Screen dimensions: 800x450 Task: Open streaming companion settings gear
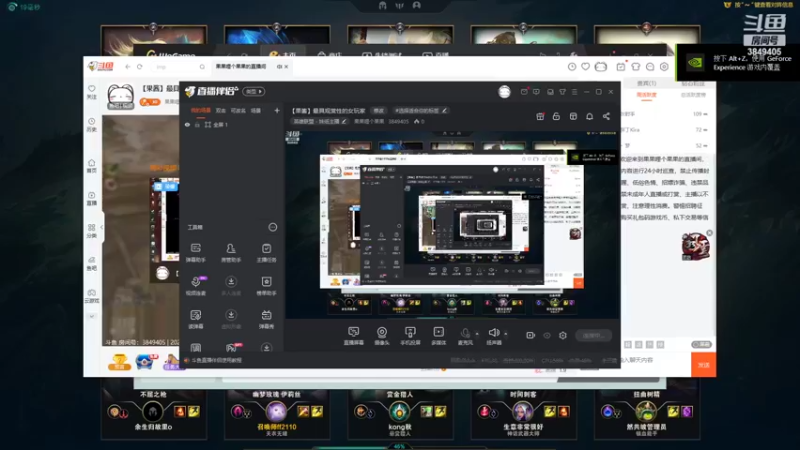pos(563,335)
